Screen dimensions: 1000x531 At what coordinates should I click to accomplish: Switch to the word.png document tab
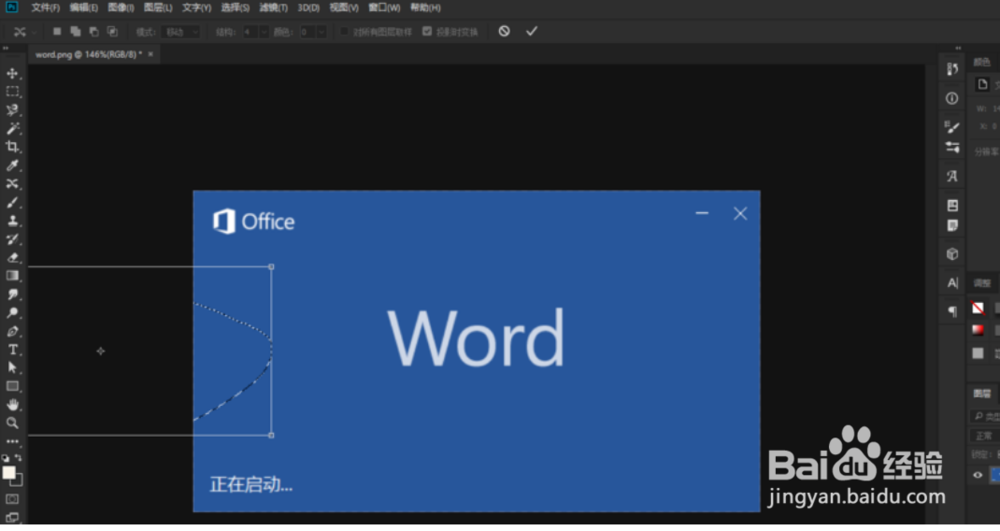[x=88, y=55]
